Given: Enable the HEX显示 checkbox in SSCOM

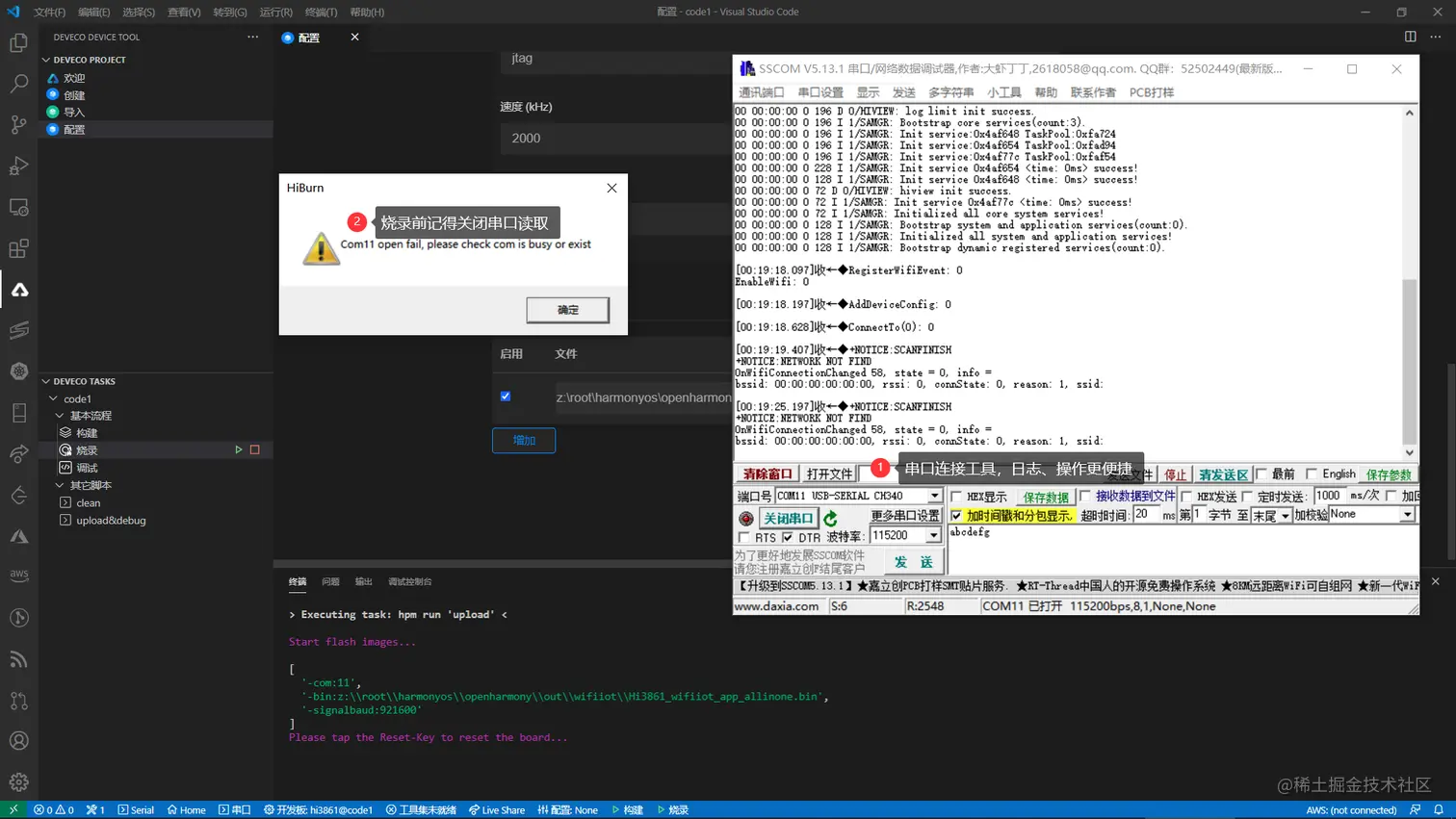Looking at the screenshot, I should [x=956, y=497].
